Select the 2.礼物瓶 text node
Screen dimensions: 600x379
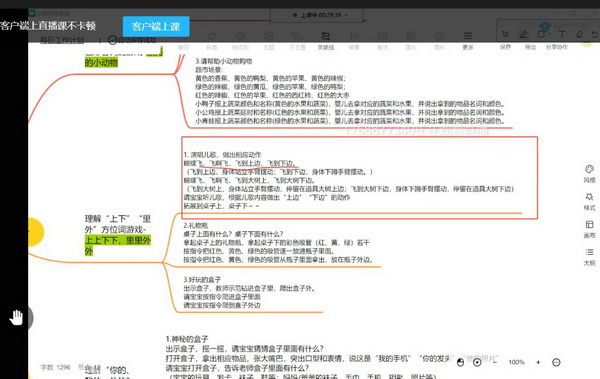coord(196,225)
